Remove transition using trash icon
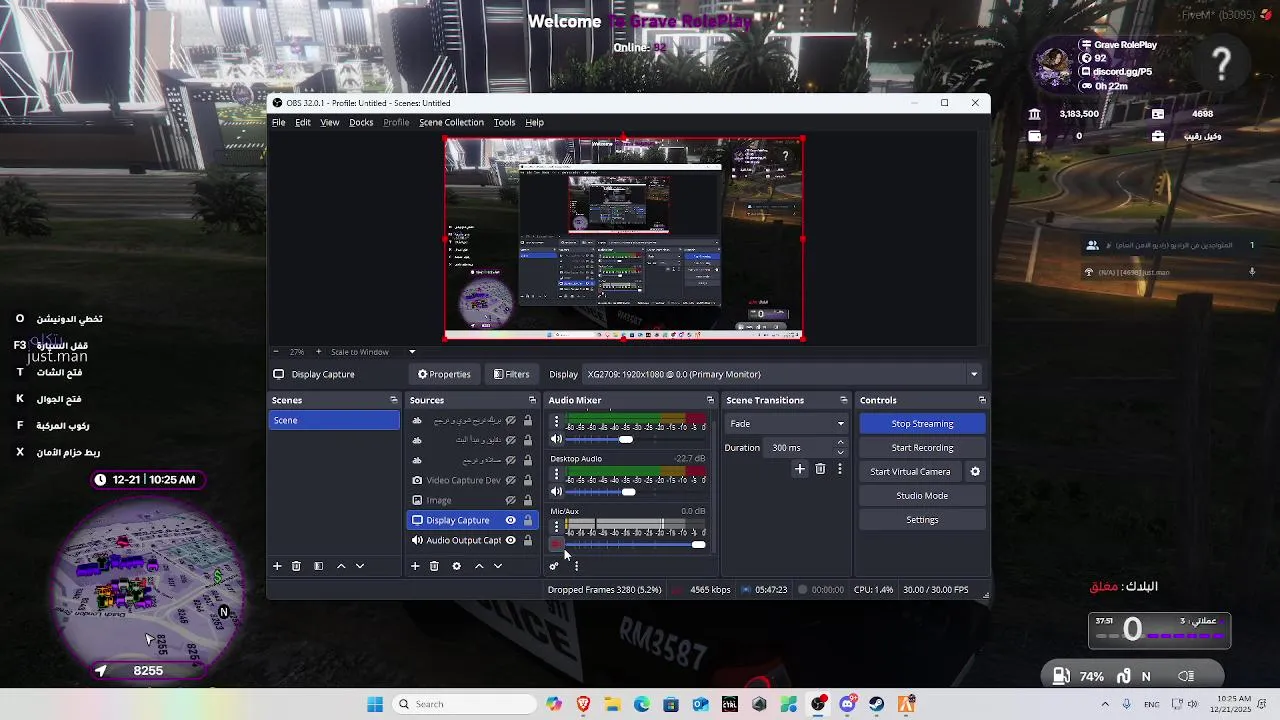 coord(820,469)
